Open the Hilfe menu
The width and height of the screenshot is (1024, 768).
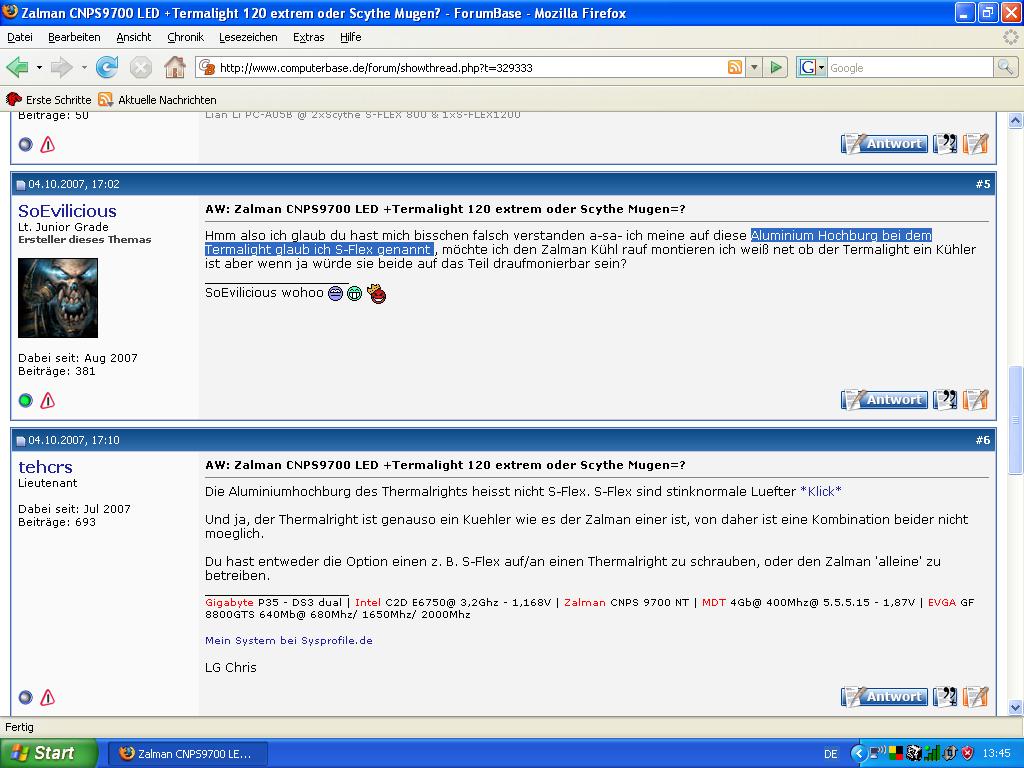351,37
